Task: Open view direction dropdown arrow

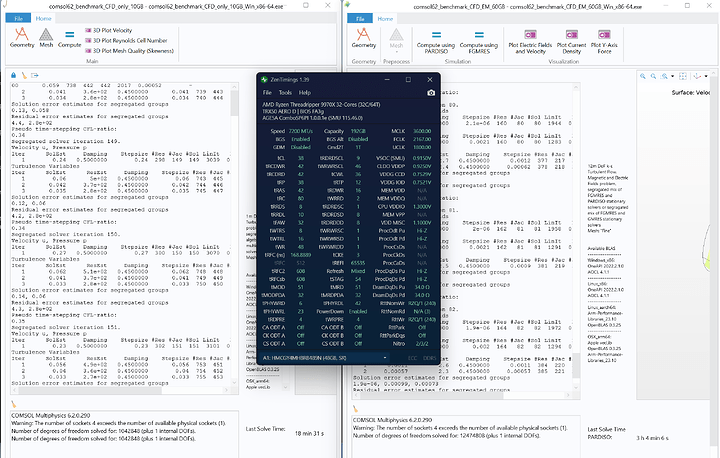Action: pos(706,76)
